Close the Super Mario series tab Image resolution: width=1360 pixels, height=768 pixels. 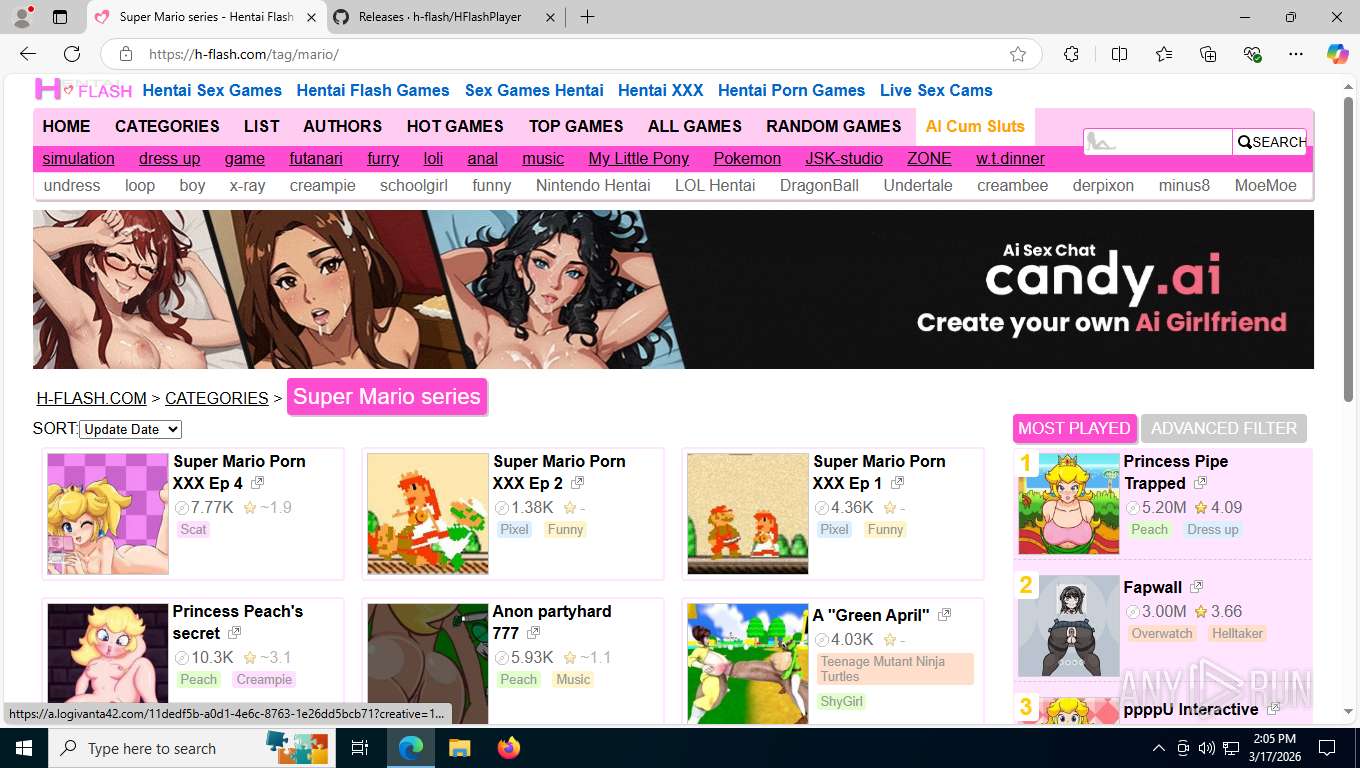pos(310,17)
